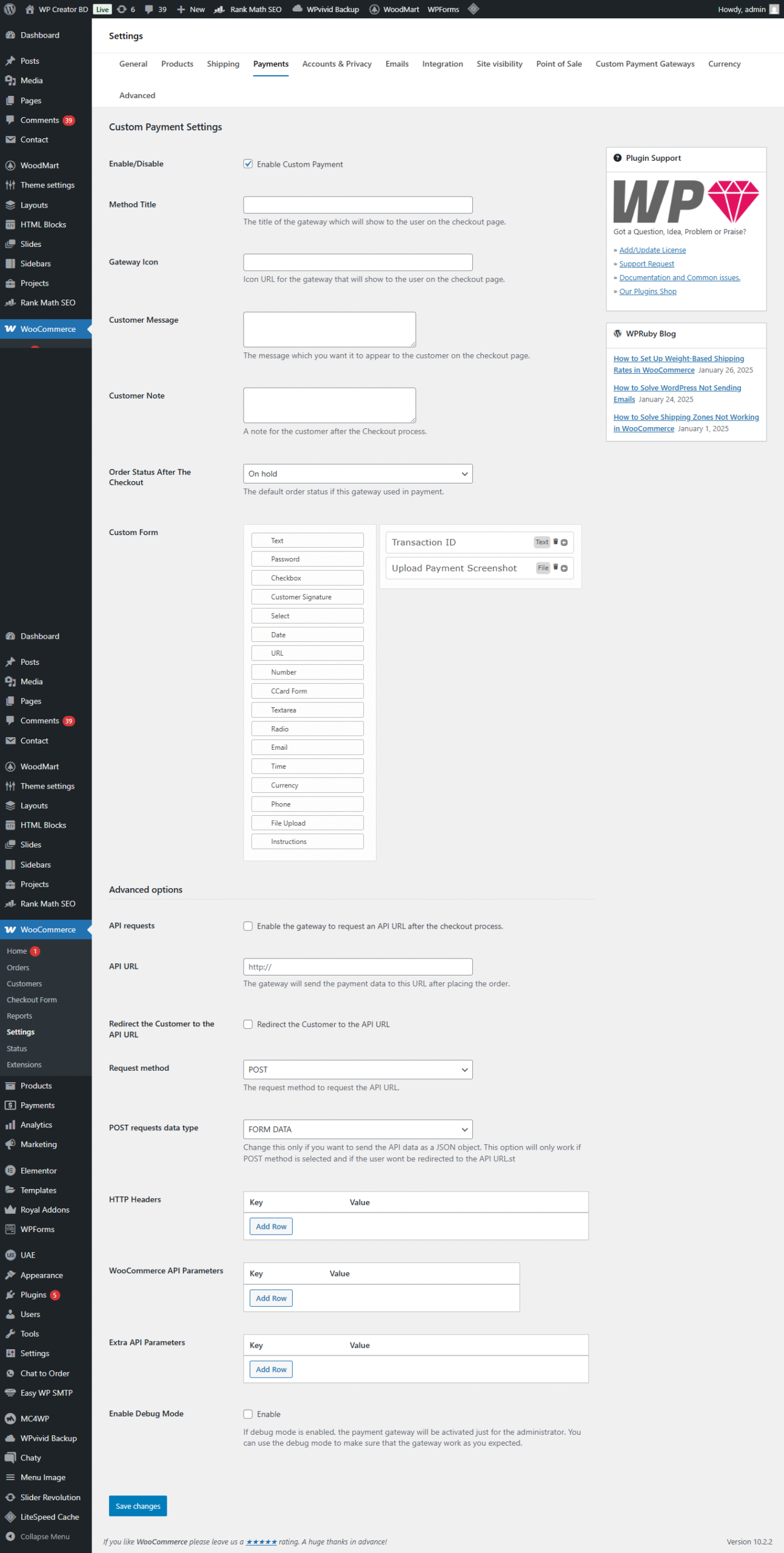The image size is (784, 1553).
Task: Switch to the Shipping settings tab
Action: [223, 64]
